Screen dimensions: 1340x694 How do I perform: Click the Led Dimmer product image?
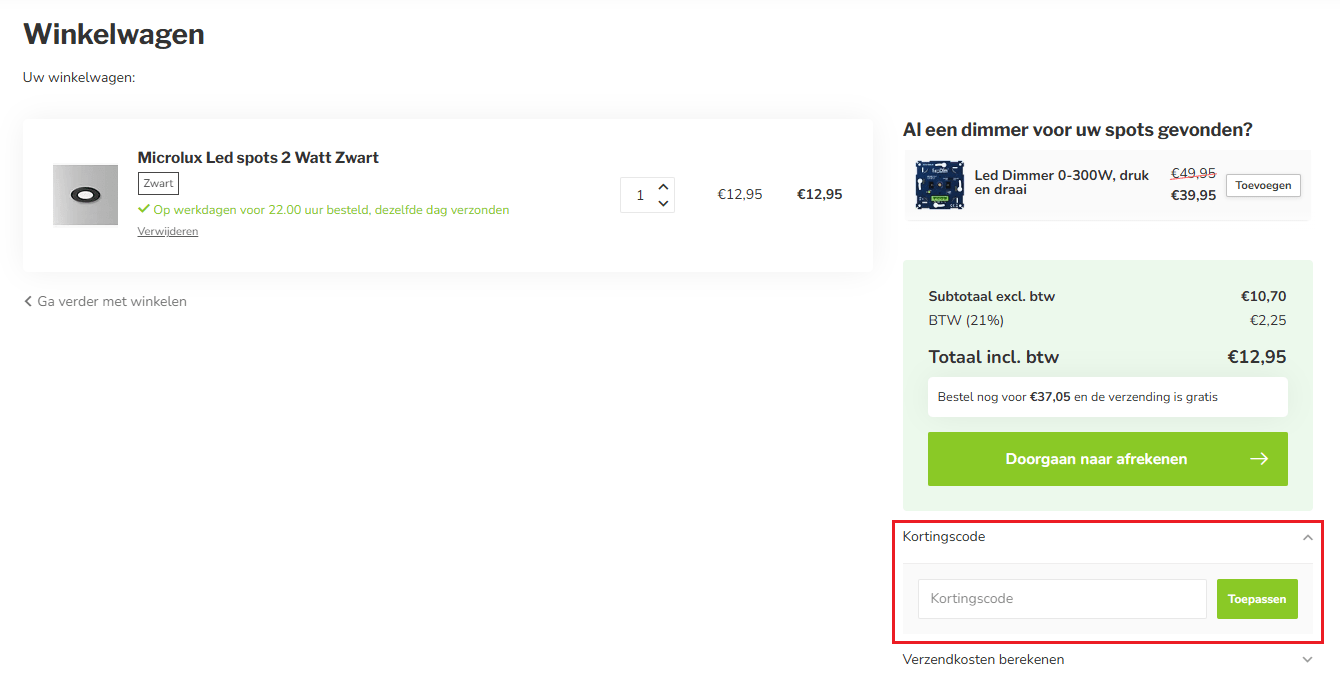tap(940, 185)
